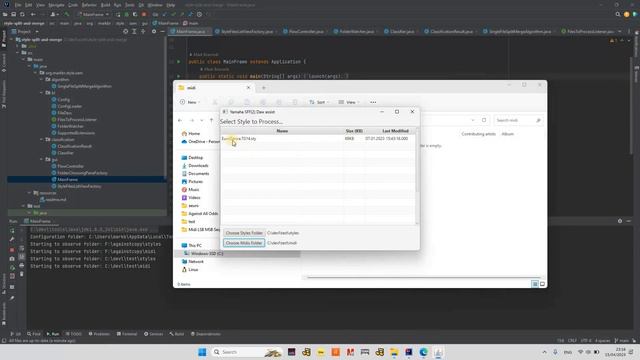The image size is (640, 360).
Task: Click IDE Back navigation arrow
Action: tap(33, 14)
